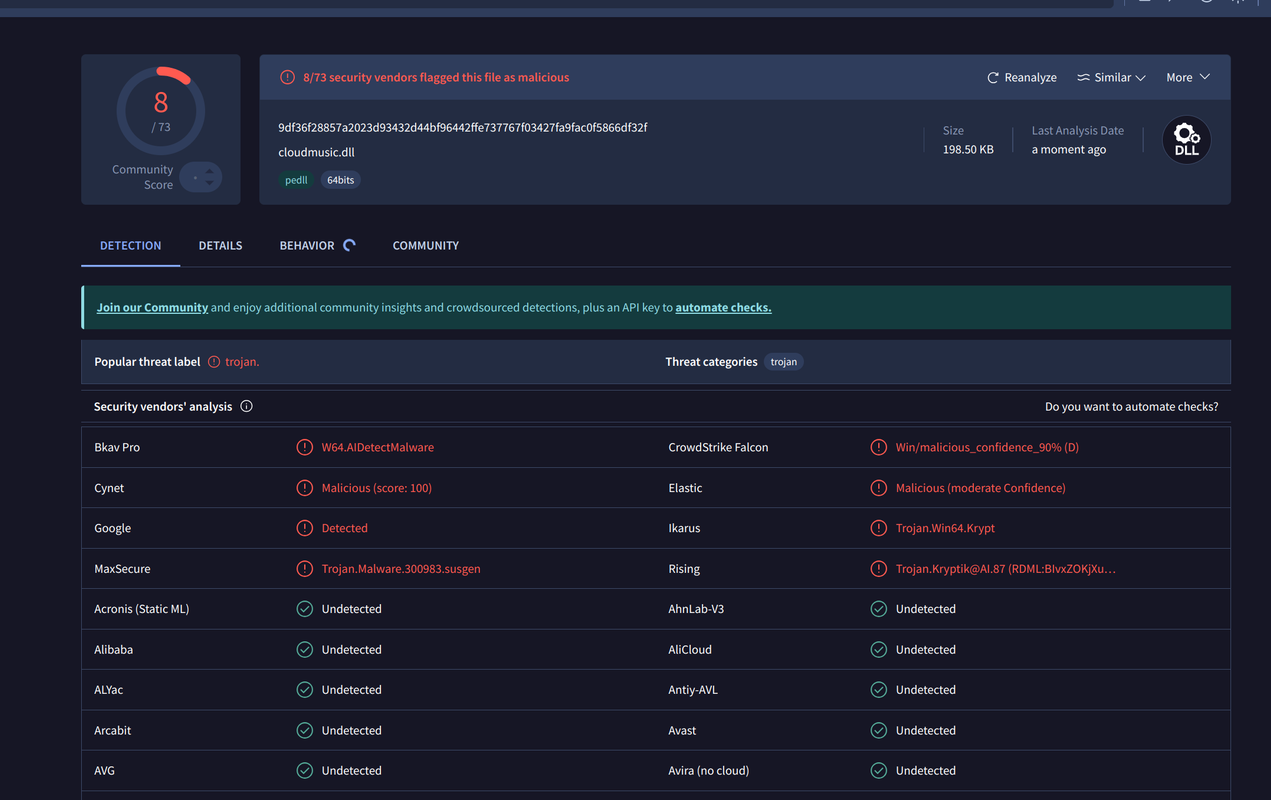Follow the Join our Community link
Screen dimensions: 1271x800
coord(152,308)
